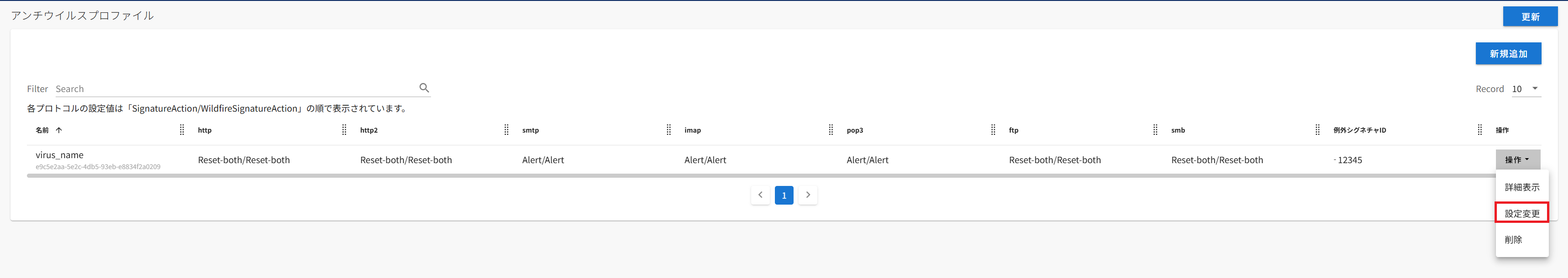Click column handle between http2 and smtp

pos(506,129)
